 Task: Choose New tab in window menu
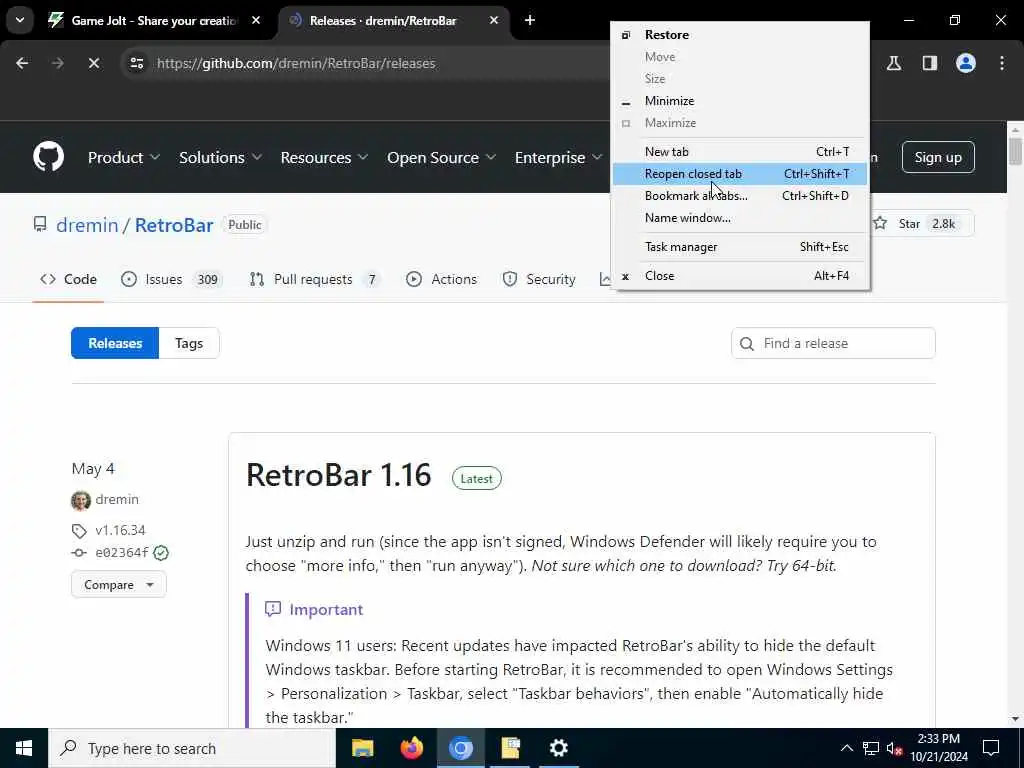pyautogui.click(x=741, y=152)
